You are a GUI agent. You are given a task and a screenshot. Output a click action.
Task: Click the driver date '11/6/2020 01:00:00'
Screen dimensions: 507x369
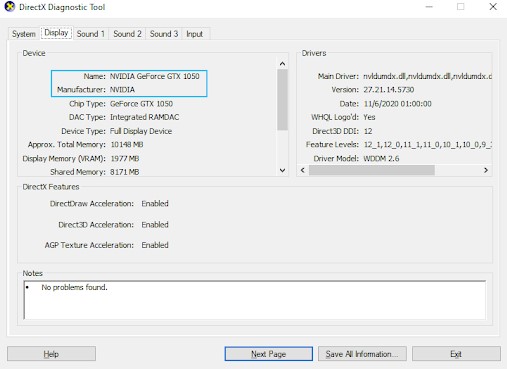tap(398, 104)
